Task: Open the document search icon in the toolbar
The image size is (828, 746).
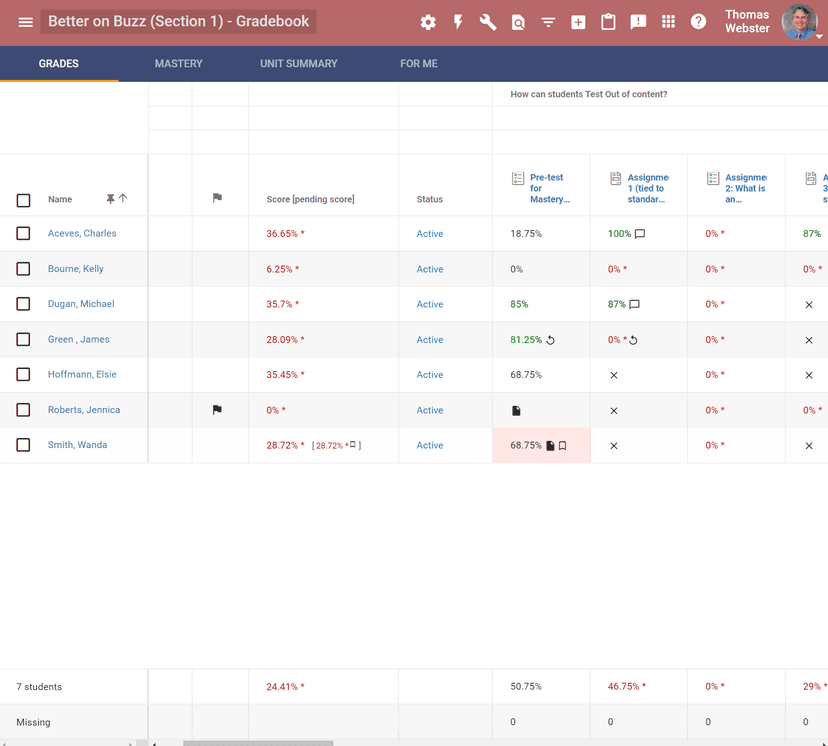Action: [x=518, y=21]
